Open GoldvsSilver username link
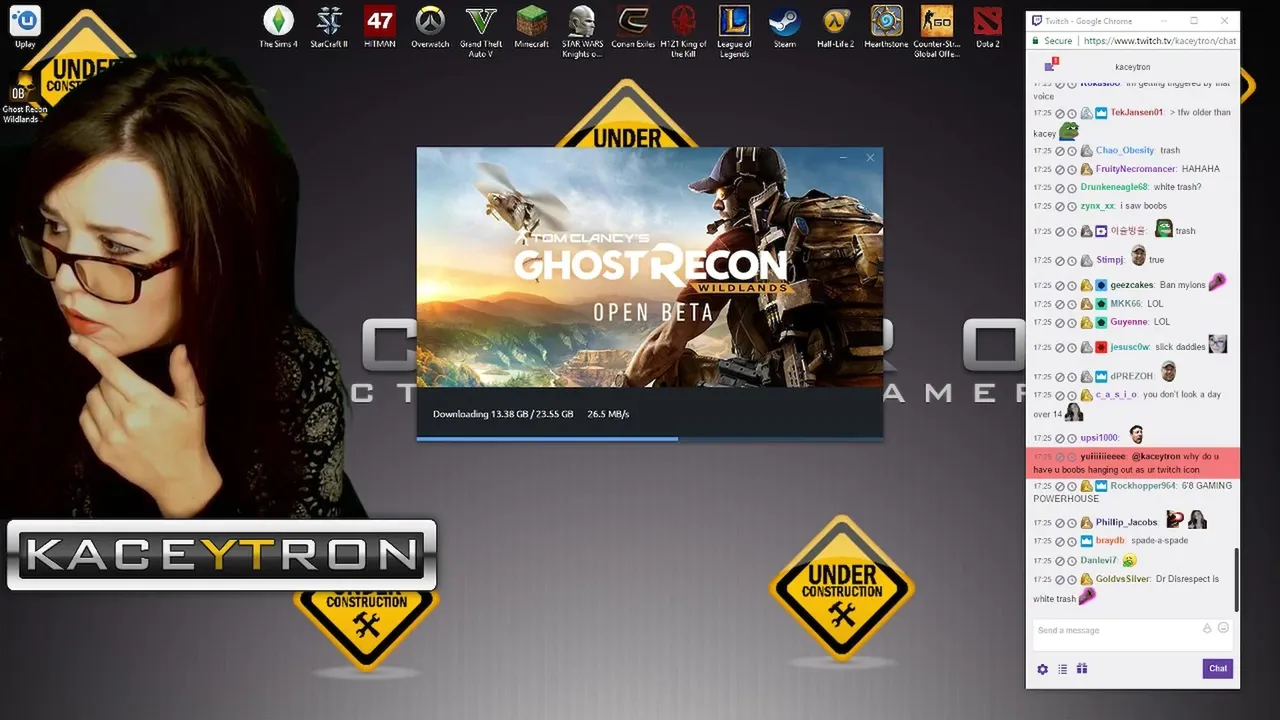The height and width of the screenshot is (720, 1280). [x=1122, y=579]
